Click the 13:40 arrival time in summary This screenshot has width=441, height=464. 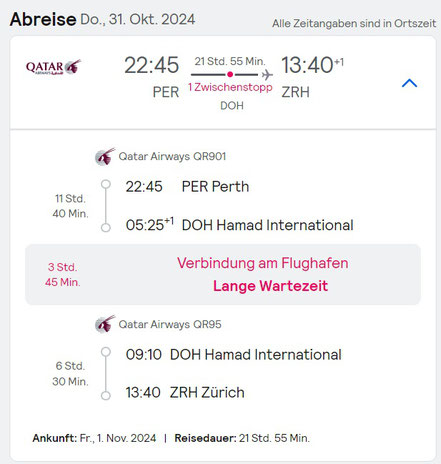pyautogui.click(x=307, y=65)
